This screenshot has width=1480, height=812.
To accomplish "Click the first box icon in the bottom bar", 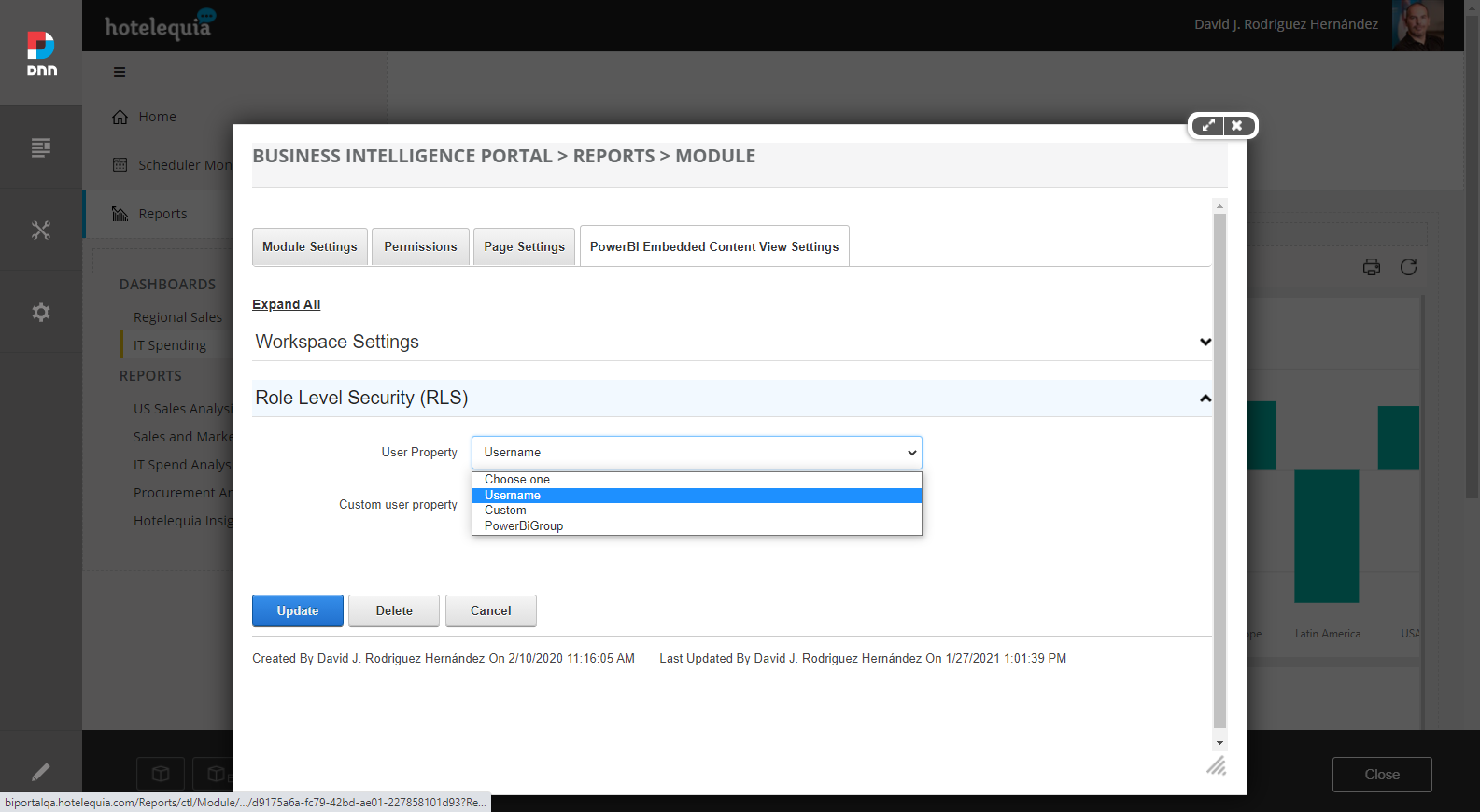I will pyautogui.click(x=161, y=774).
